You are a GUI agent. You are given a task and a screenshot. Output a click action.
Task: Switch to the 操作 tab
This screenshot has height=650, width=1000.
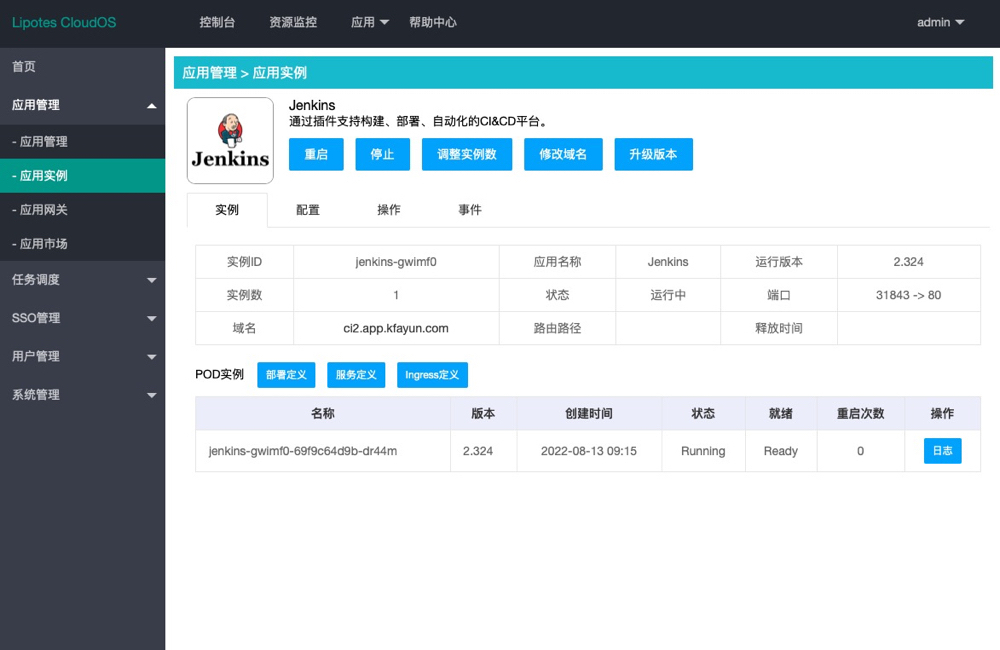tap(388, 210)
